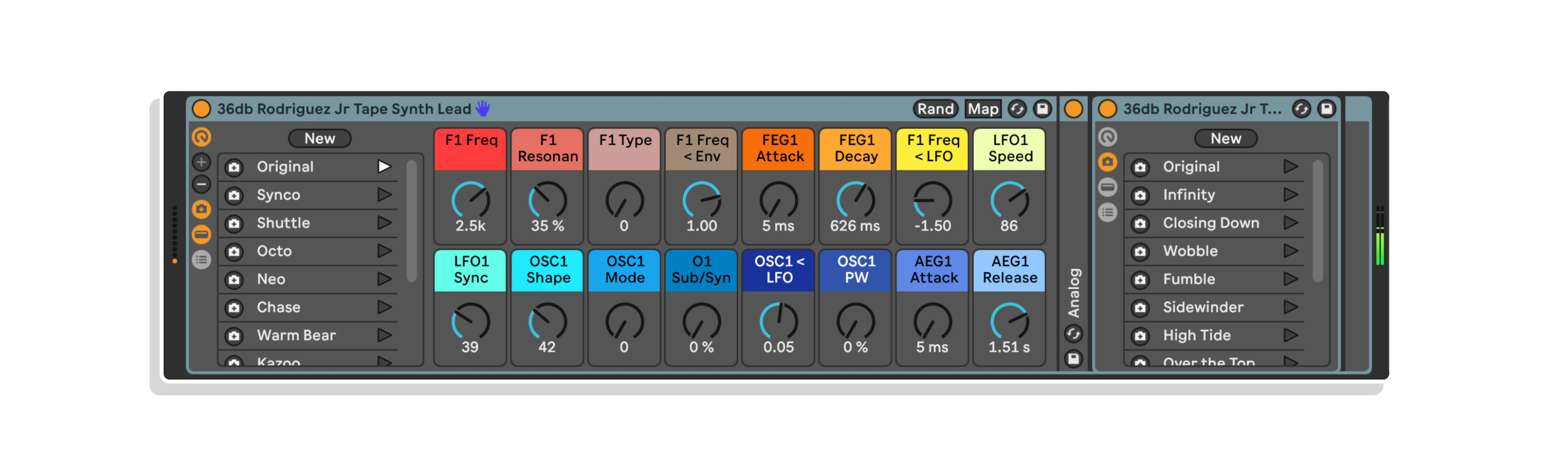The image size is (1568, 449).
Task: Launch the High Tide variation
Action: [1290, 335]
